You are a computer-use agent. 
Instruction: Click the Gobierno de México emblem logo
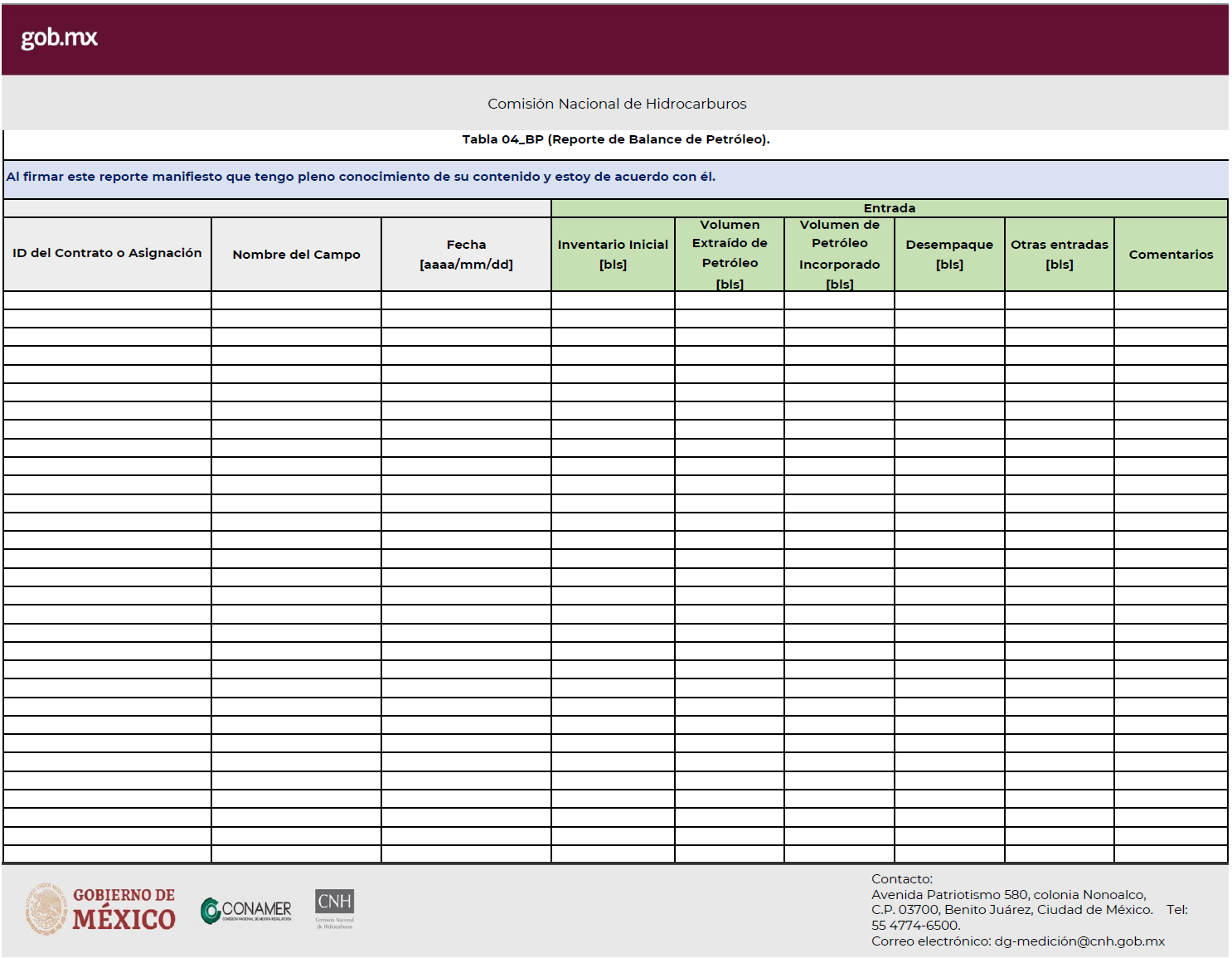pos(100,909)
